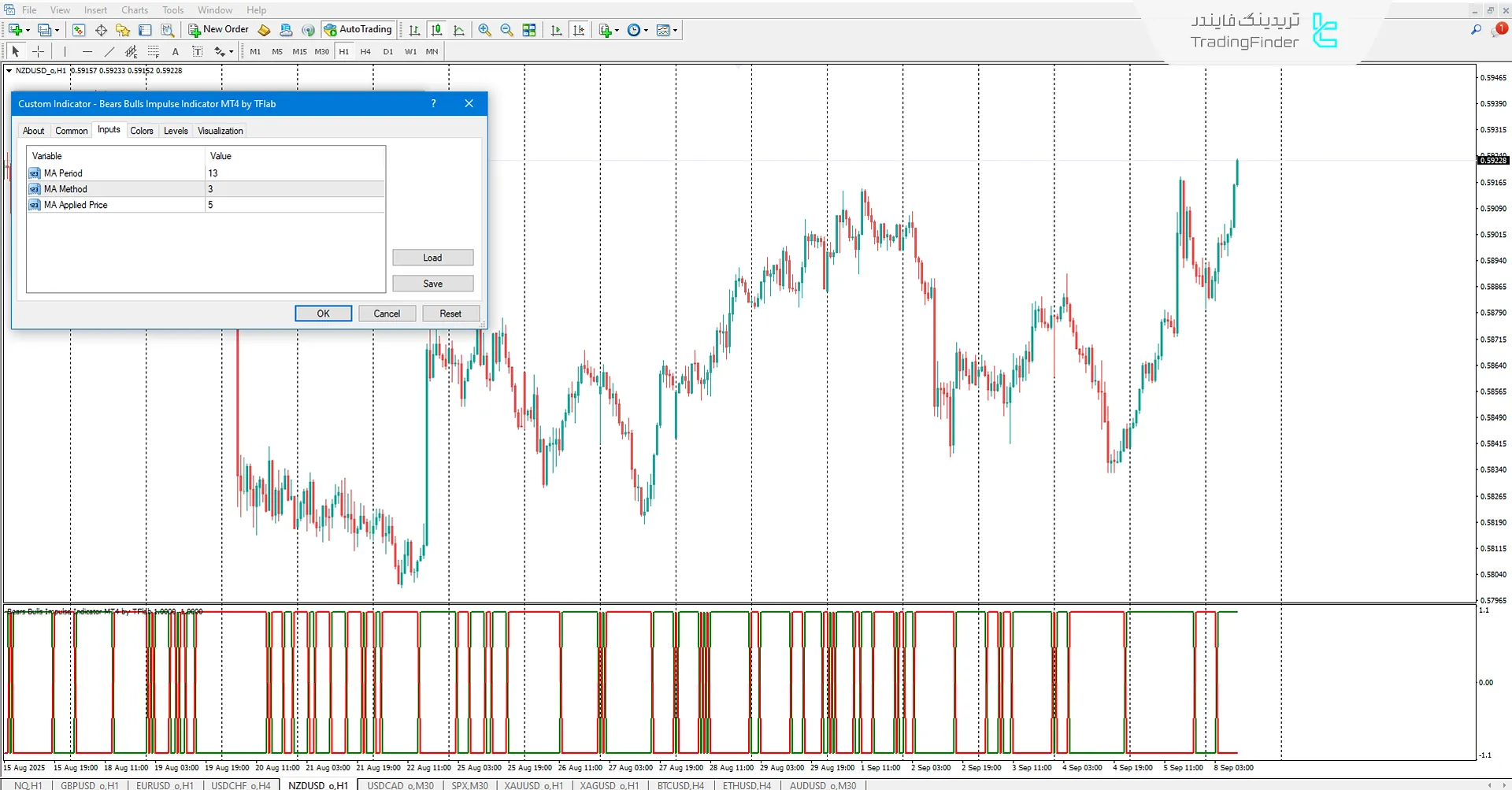Zoom in on the chart
The height and width of the screenshot is (790, 1512).
pyautogui.click(x=485, y=30)
